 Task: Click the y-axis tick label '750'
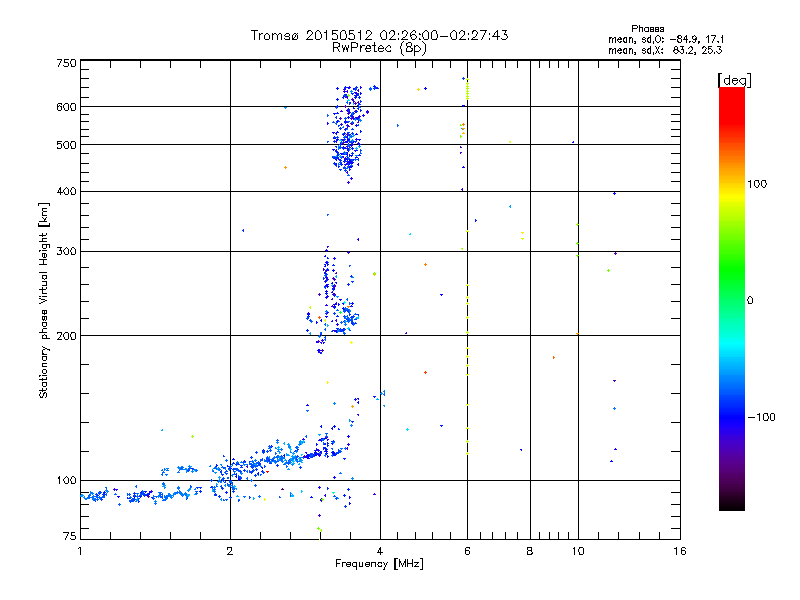pyautogui.click(x=66, y=63)
